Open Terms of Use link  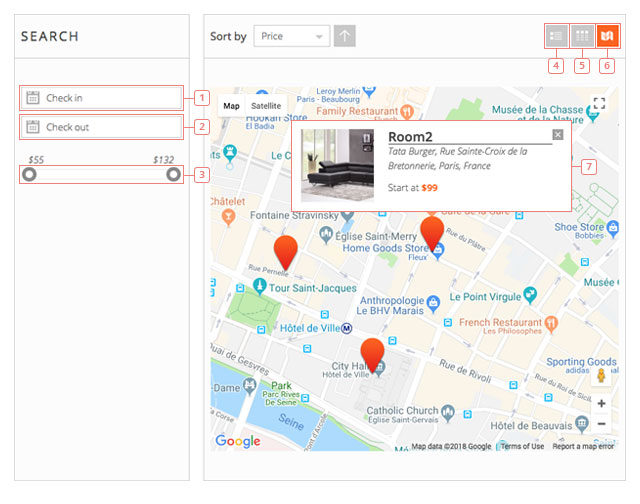tap(522, 446)
